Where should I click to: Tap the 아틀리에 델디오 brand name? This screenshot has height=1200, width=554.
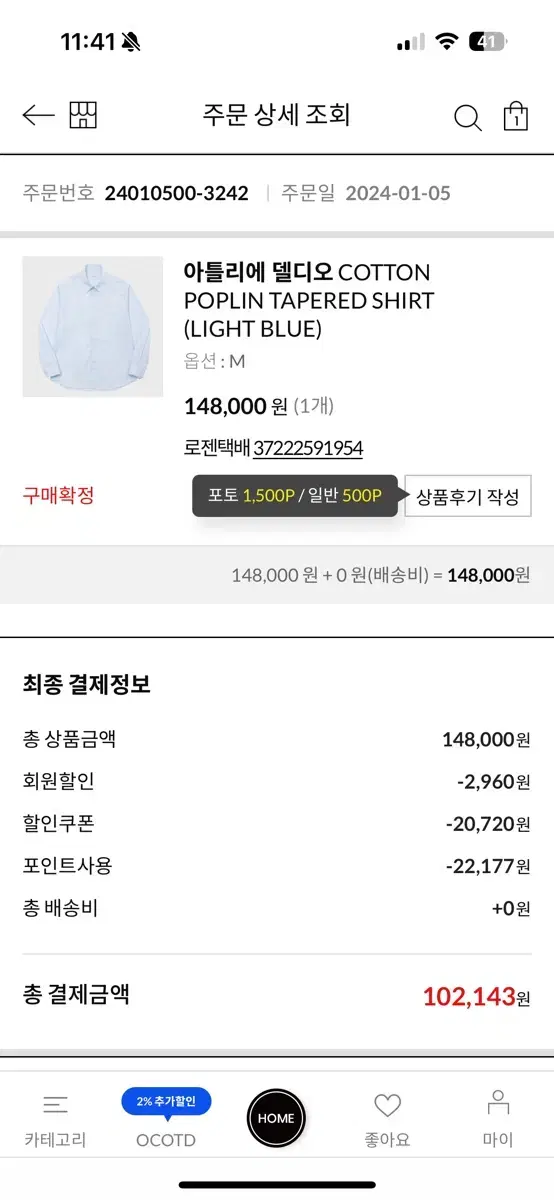(x=258, y=273)
